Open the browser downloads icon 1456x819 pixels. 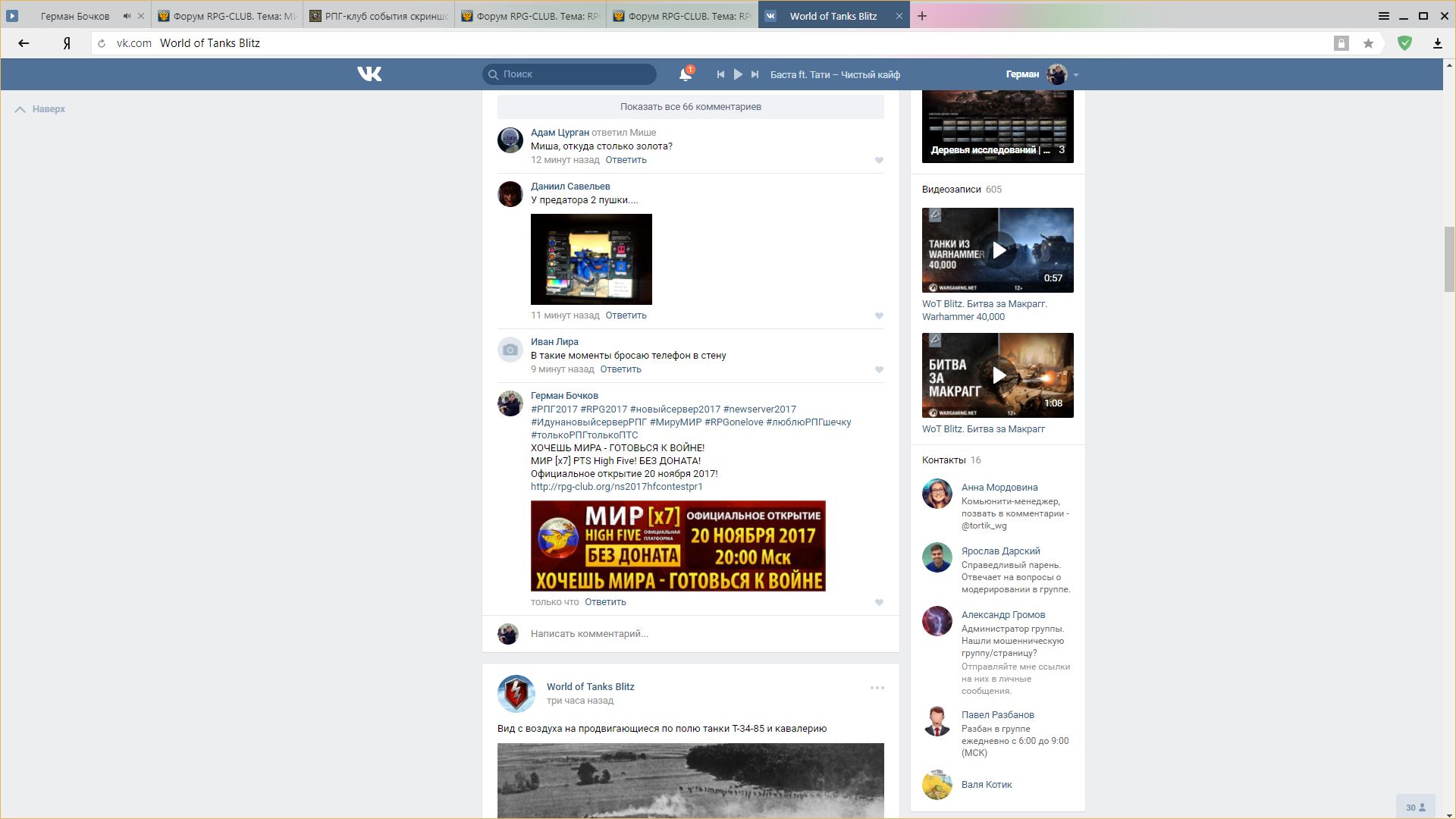[x=1437, y=43]
